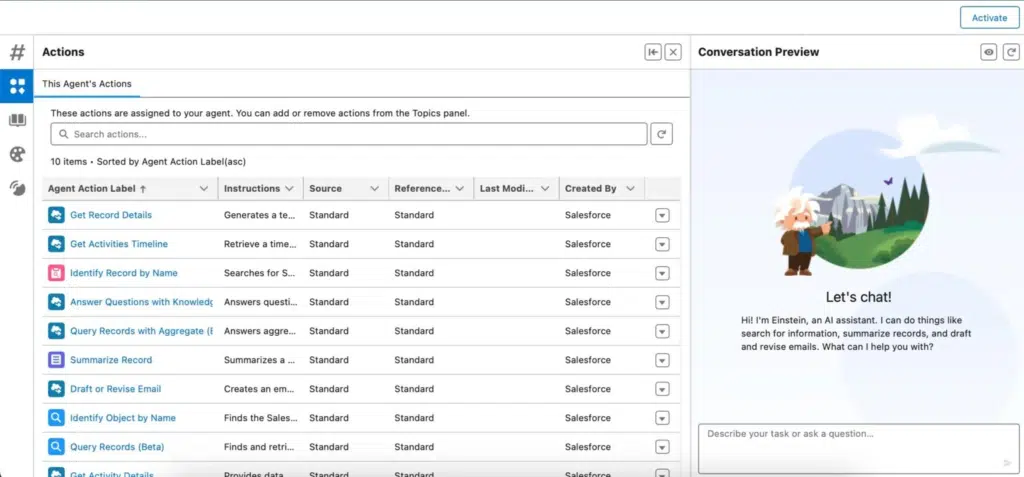Refresh the Conversation Preview panel
This screenshot has width=1024, height=477.
click(x=1010, y=52)
